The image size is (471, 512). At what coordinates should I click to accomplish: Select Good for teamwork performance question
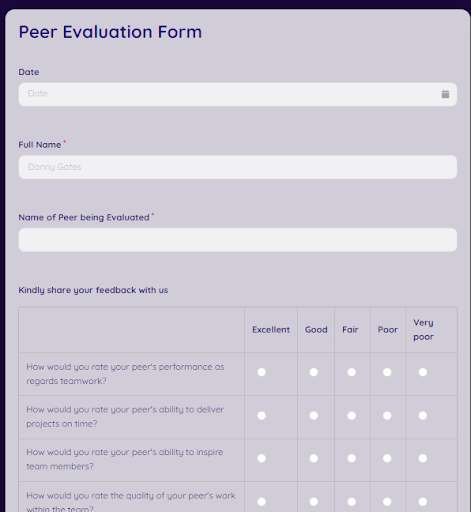pyautogui.click(x=314, y=372)
